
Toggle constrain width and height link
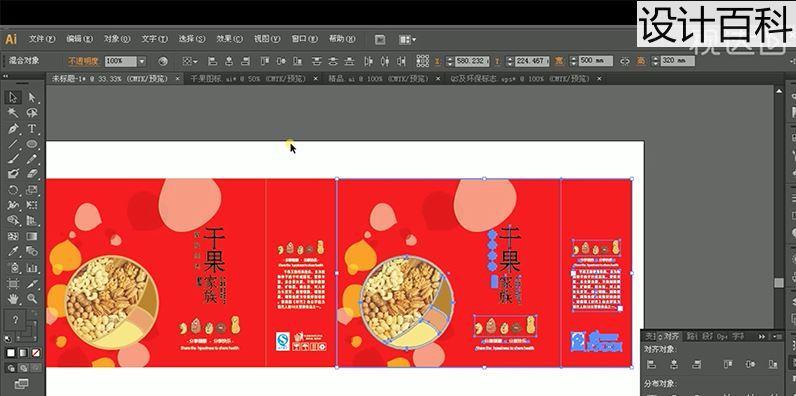click(x=625, y=61)
